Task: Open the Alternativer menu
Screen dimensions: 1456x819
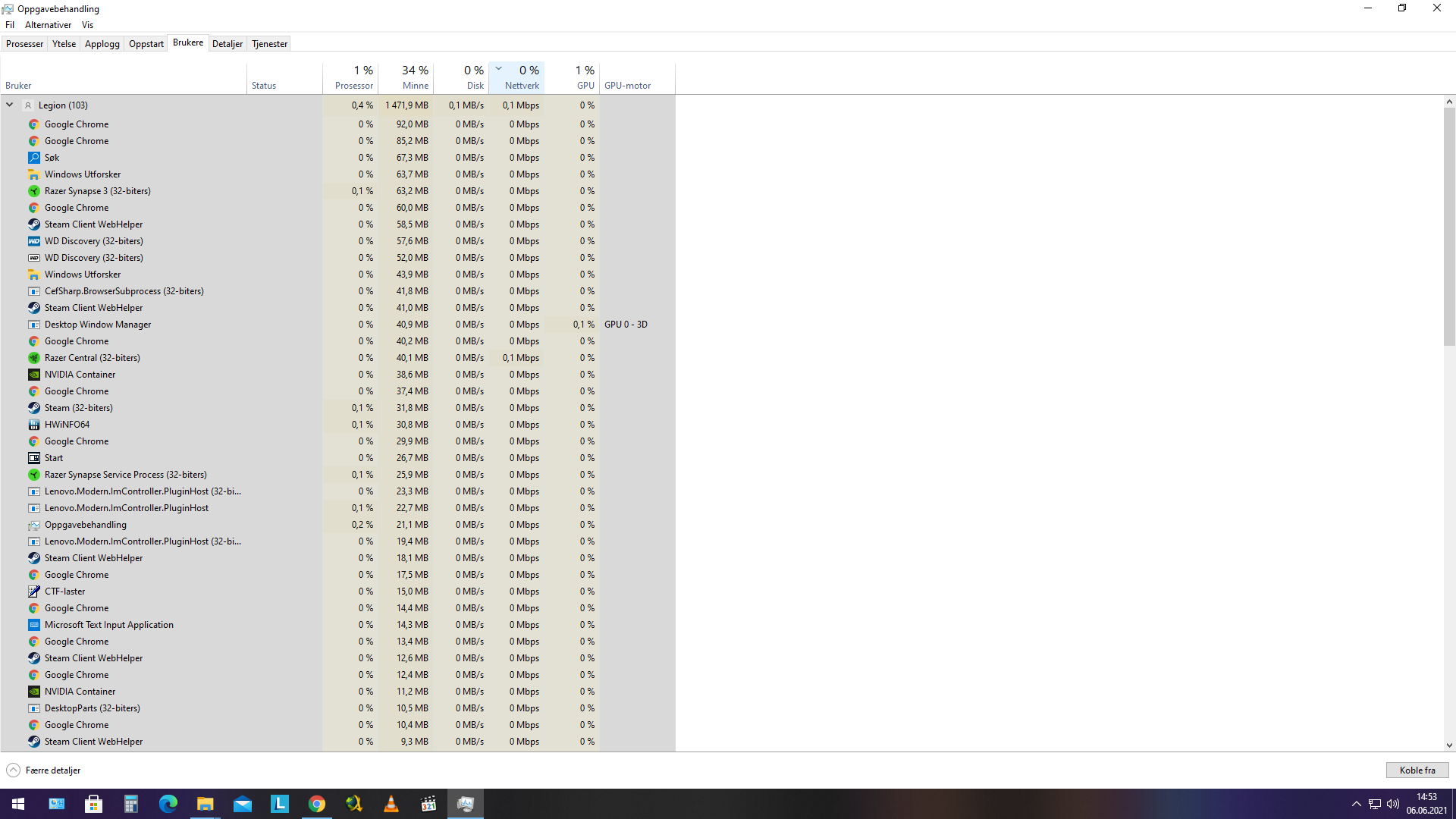Action: (48, 25)
